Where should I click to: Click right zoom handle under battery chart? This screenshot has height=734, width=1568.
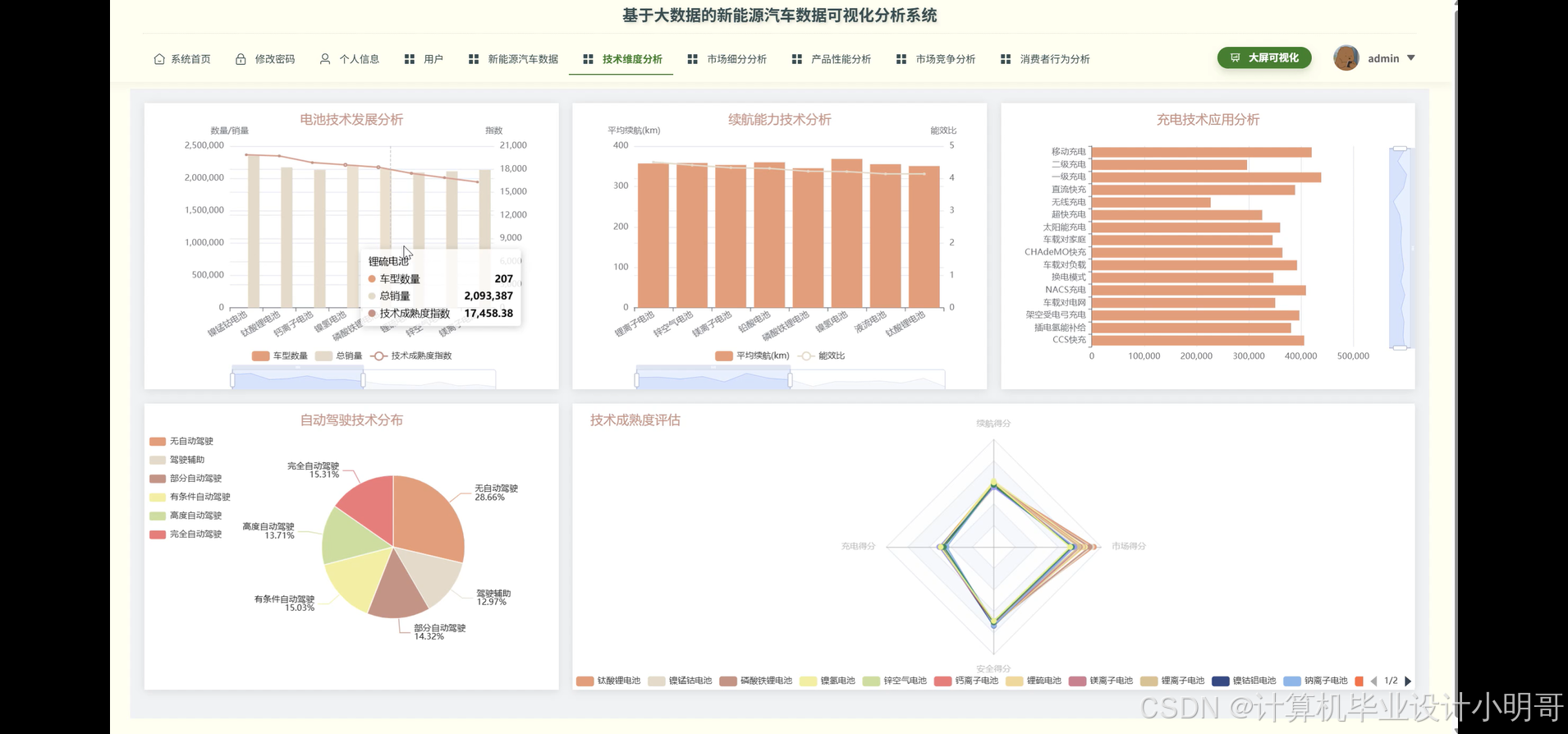pyautogui.click(x=364, y=379)
